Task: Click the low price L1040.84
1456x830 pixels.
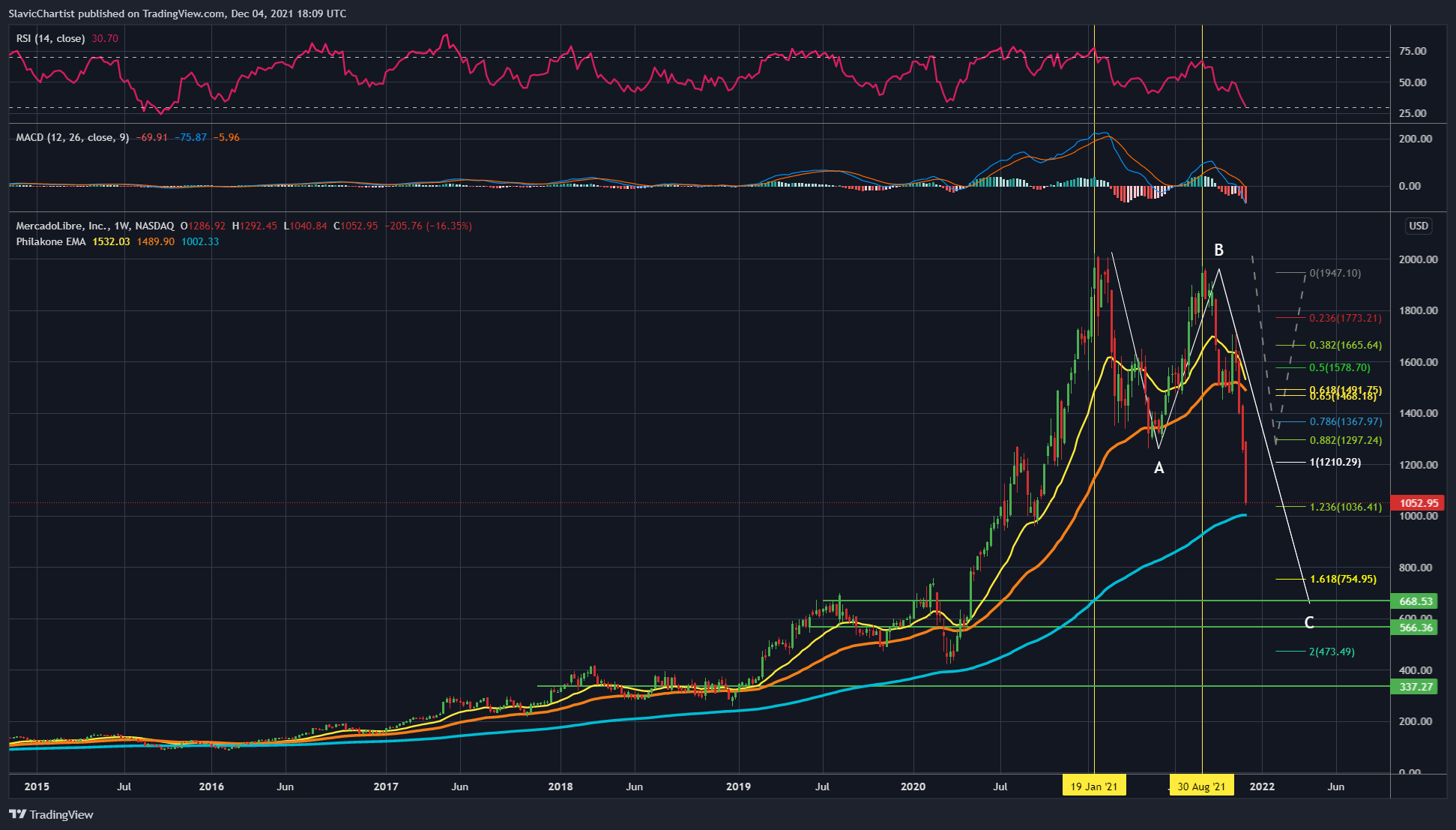Action: click(306, 226)
